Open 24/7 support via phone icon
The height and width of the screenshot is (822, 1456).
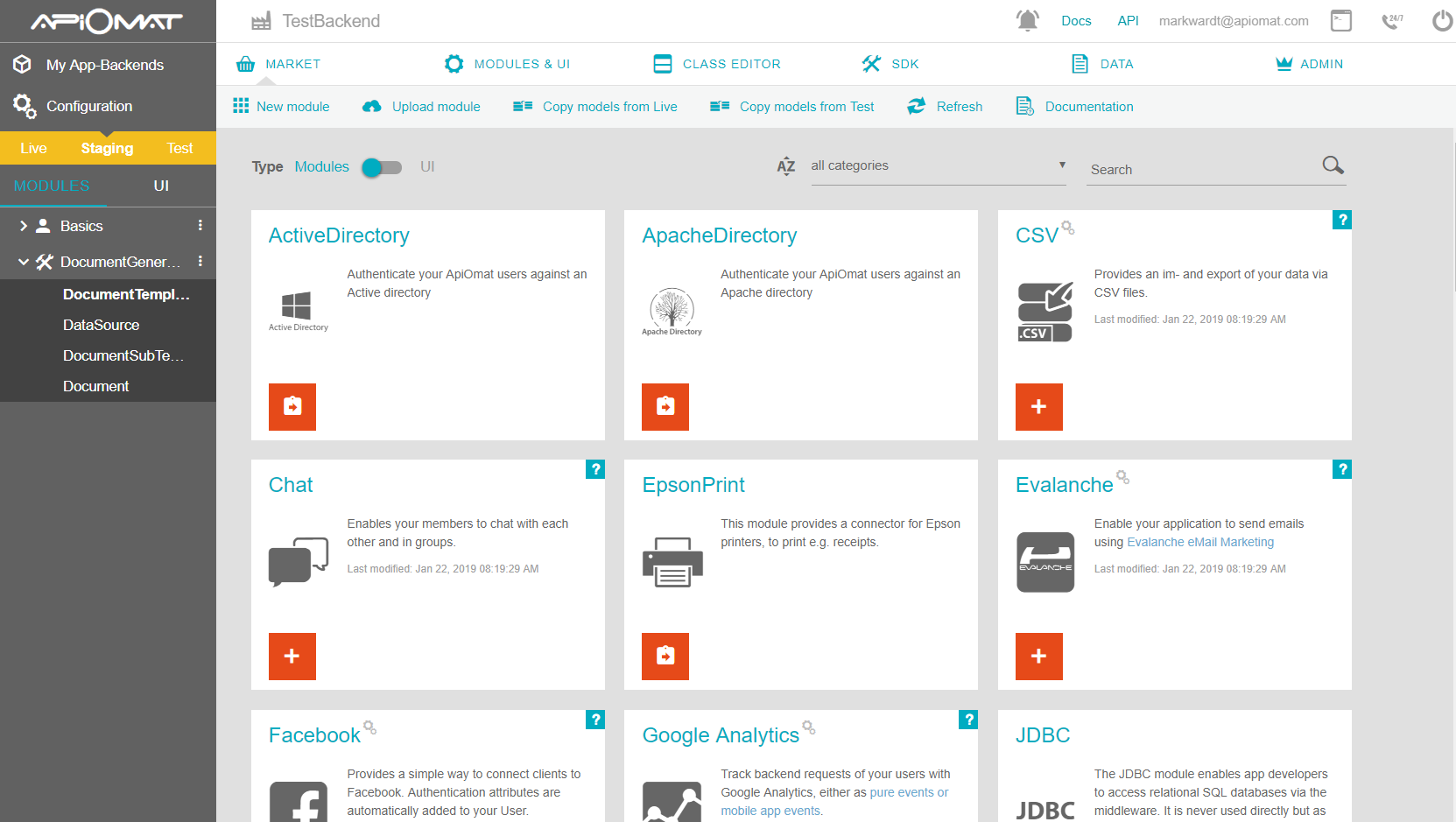(x=1391, y=21)
